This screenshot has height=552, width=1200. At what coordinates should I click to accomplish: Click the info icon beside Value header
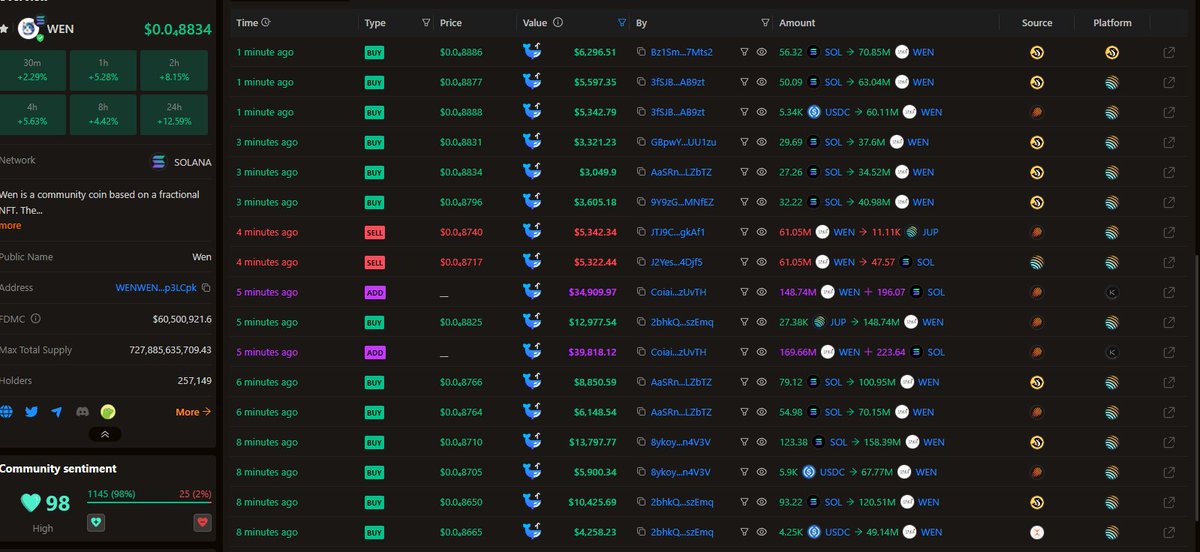click(558, 22)
